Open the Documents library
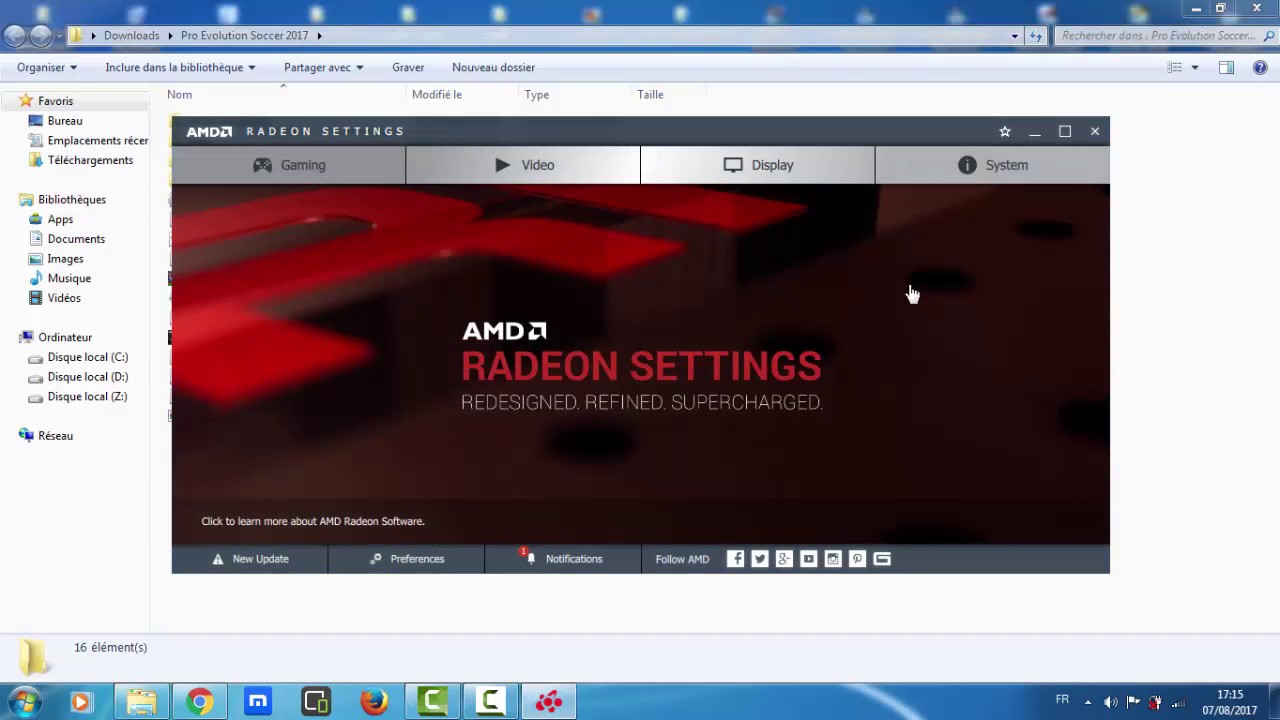The width and height of the screenshot is (1280, 720). pos(76,239)
